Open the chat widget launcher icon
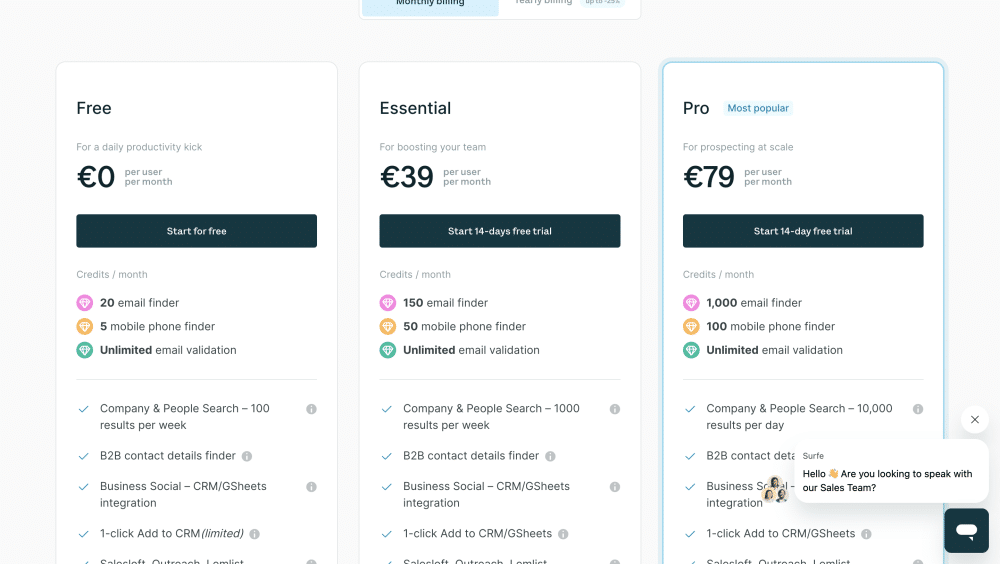The height and width of the screenshot is (564, 1000). click(966, 530)
